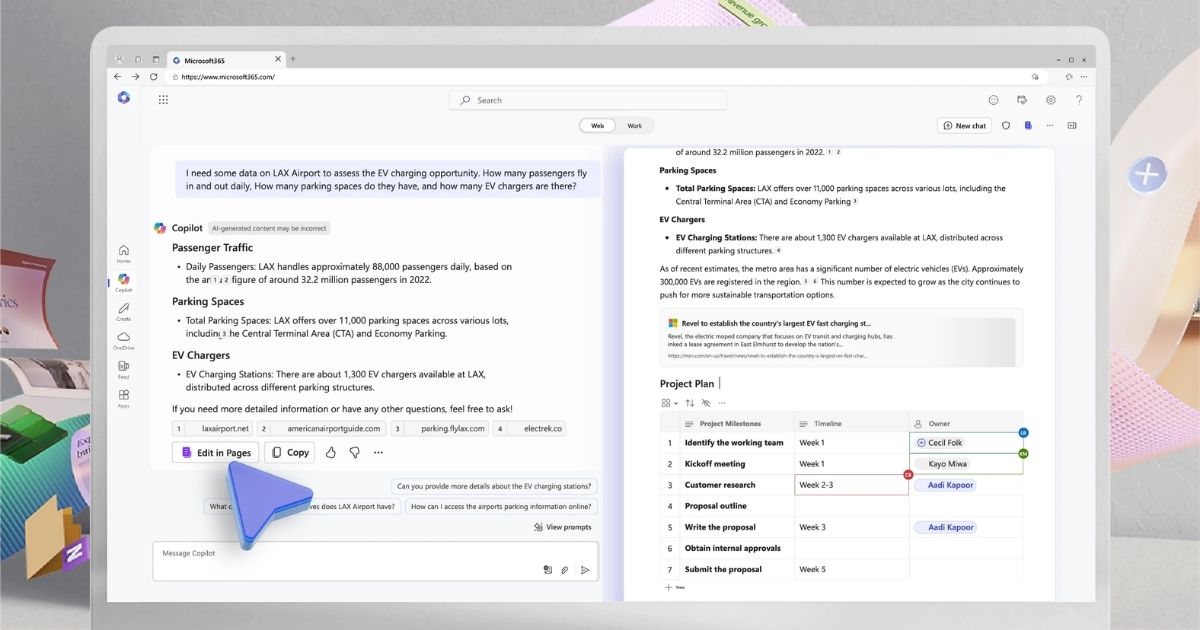
Task: Open the purple Pages icon beside New chat
Action: coord(1027,126)
